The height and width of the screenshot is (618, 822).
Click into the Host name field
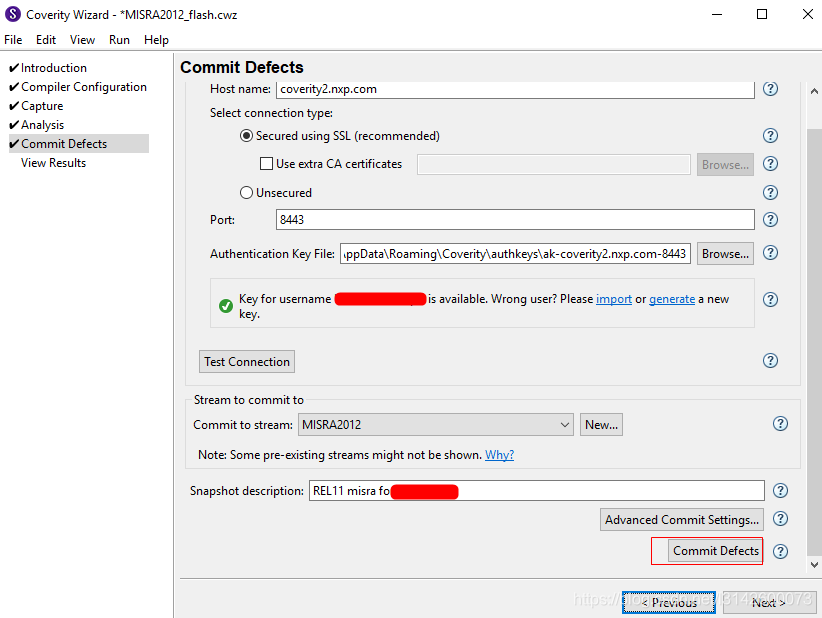pyautogui.click(x=515, y=89)
